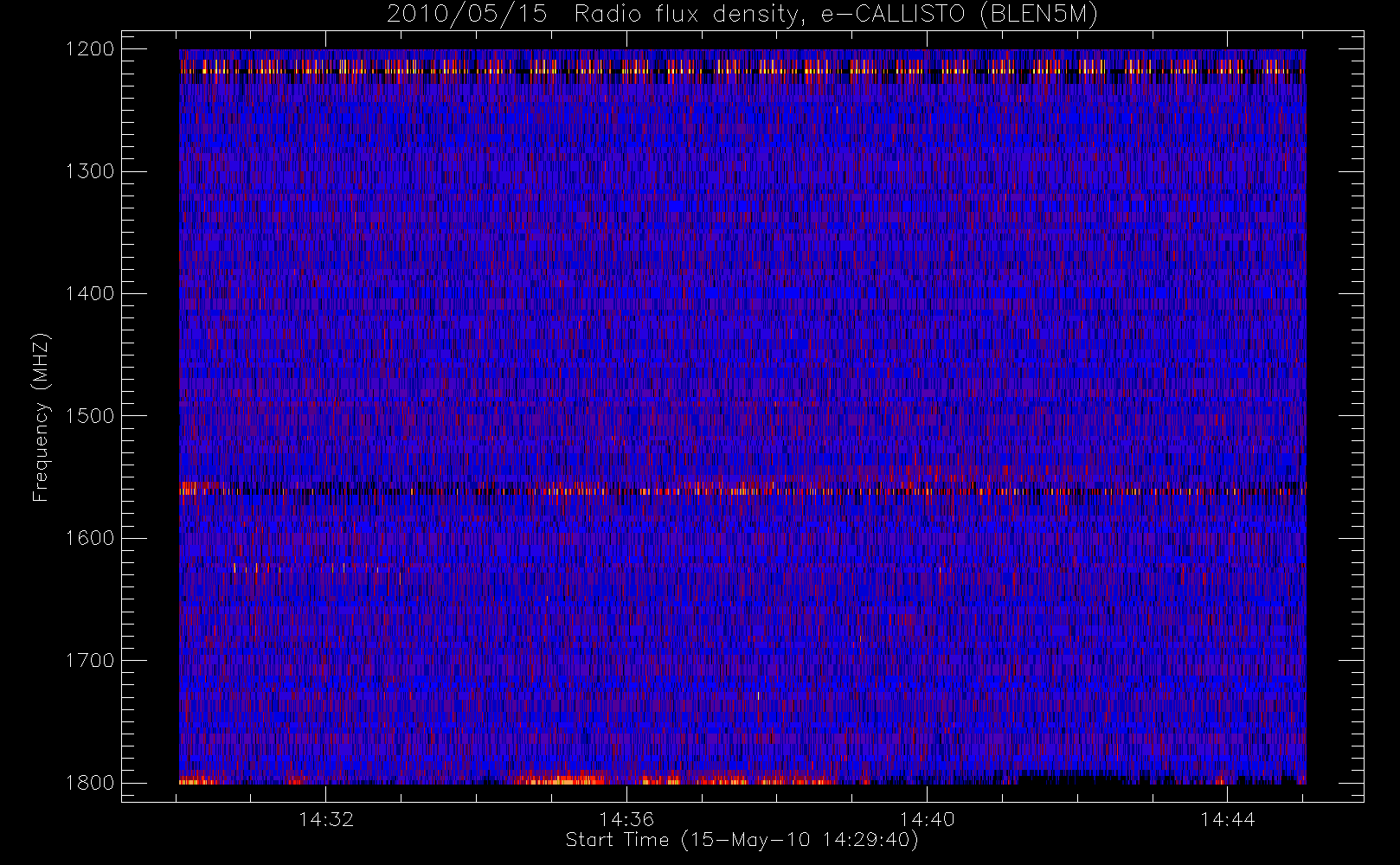Click the 'Start Time (15-May-10 14:29:40)' axis label
The image size is (1400, 865).
[742, 840]
